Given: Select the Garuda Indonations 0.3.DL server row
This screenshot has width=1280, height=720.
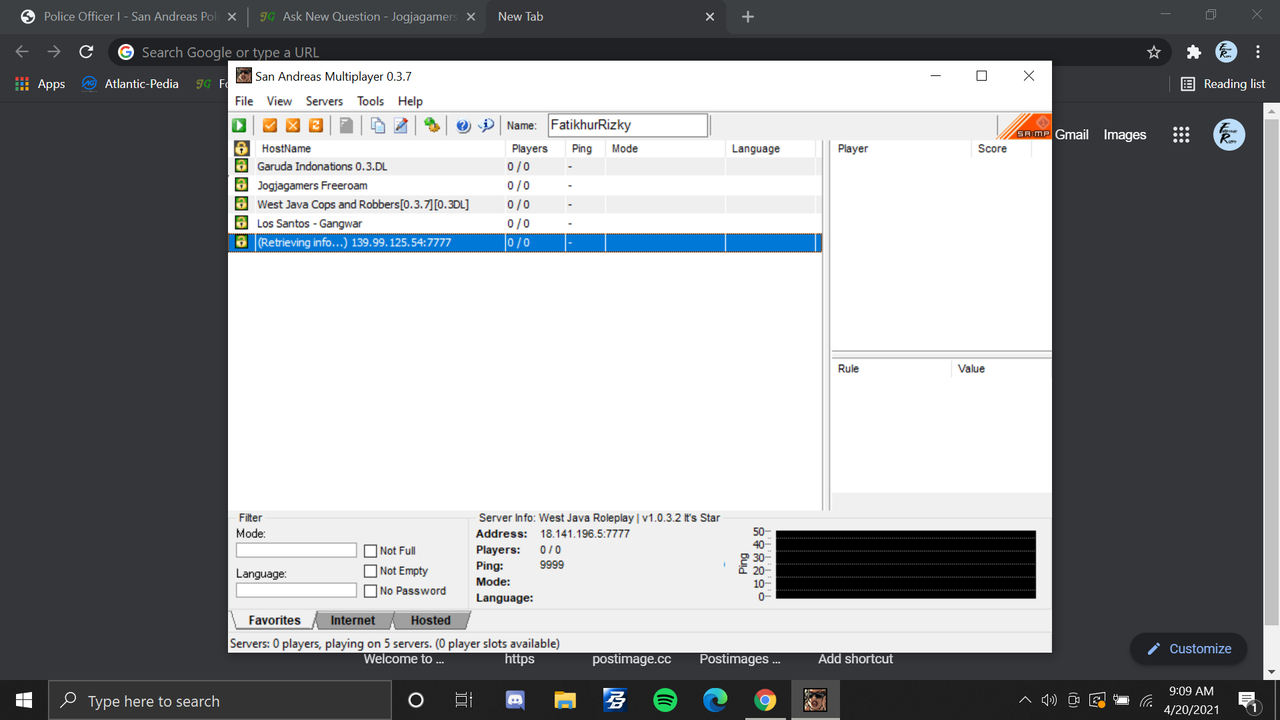Looking at the screenshot, I should tap(525, 166).
